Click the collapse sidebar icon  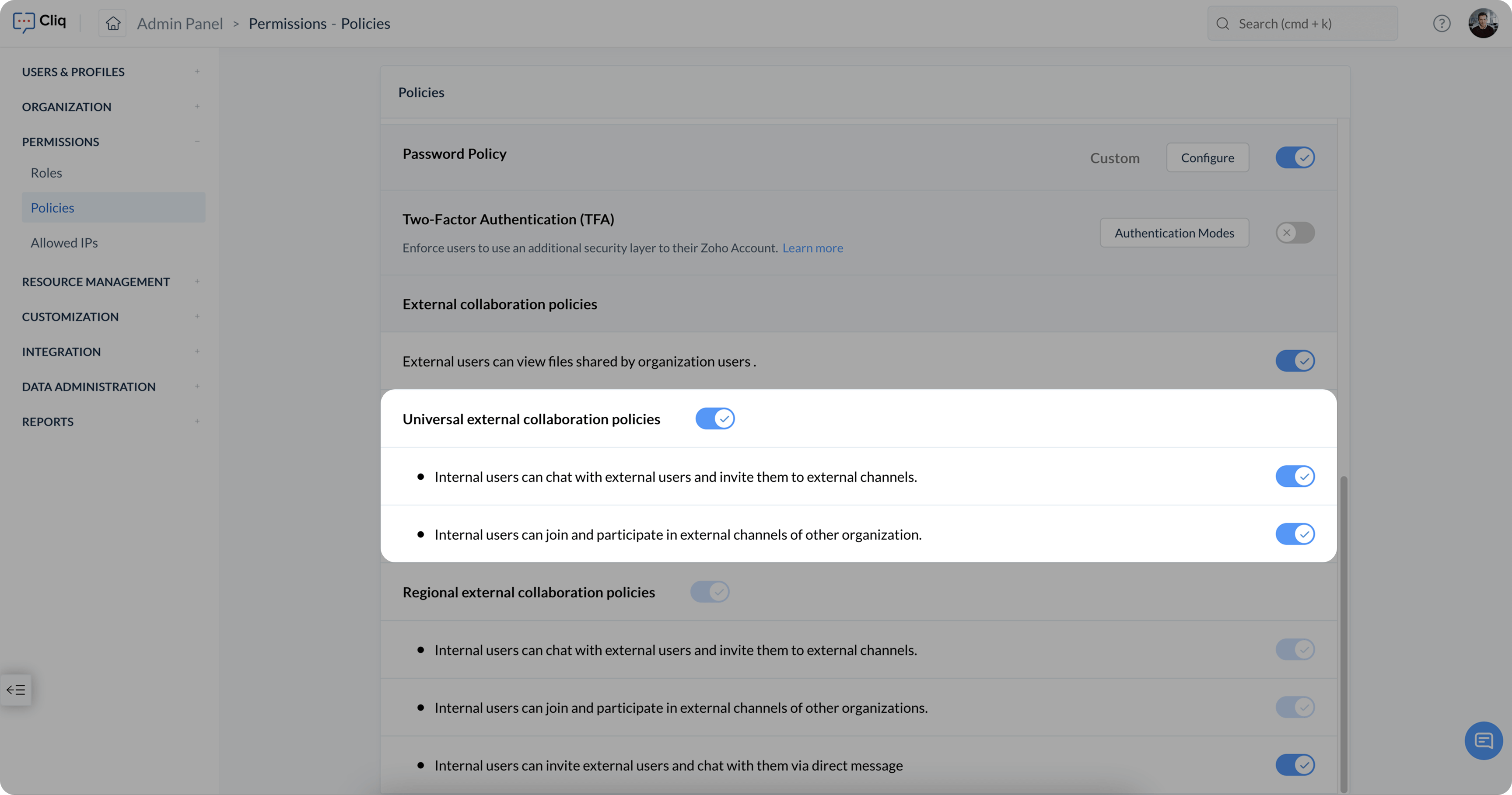point(16,689)
